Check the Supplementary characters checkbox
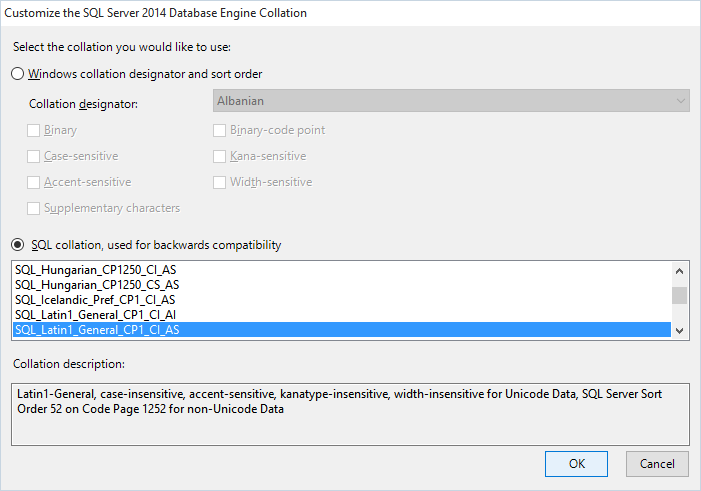 coord(34,208)
